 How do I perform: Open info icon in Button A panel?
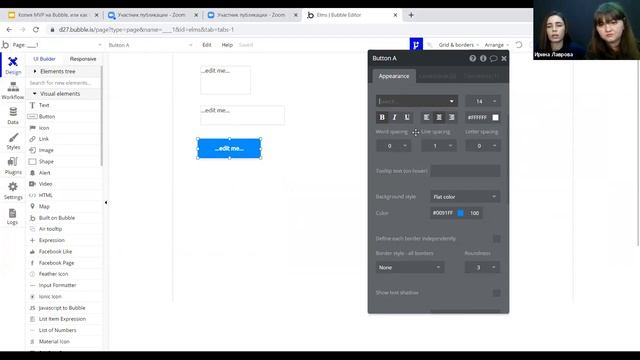483,58
